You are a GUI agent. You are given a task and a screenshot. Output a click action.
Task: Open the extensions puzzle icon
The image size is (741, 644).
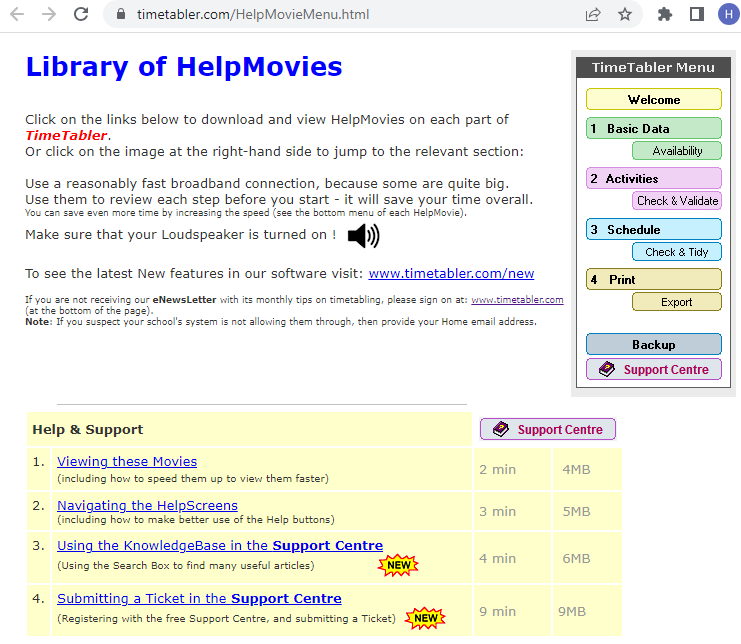(x=665, y=15)
